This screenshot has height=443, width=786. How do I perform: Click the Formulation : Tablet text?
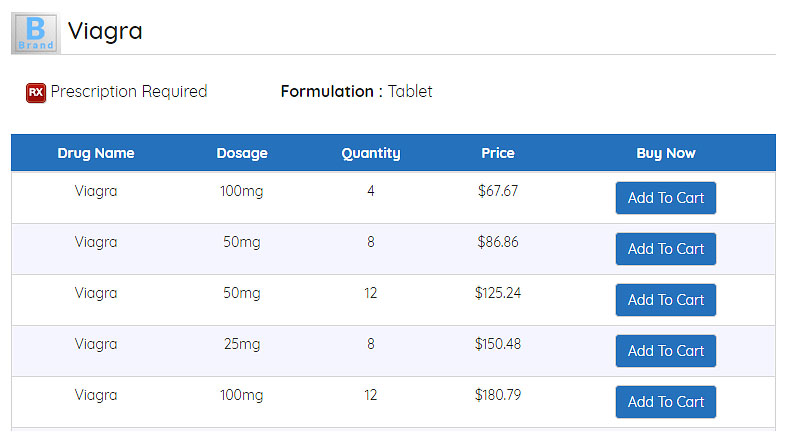point(356,92)
